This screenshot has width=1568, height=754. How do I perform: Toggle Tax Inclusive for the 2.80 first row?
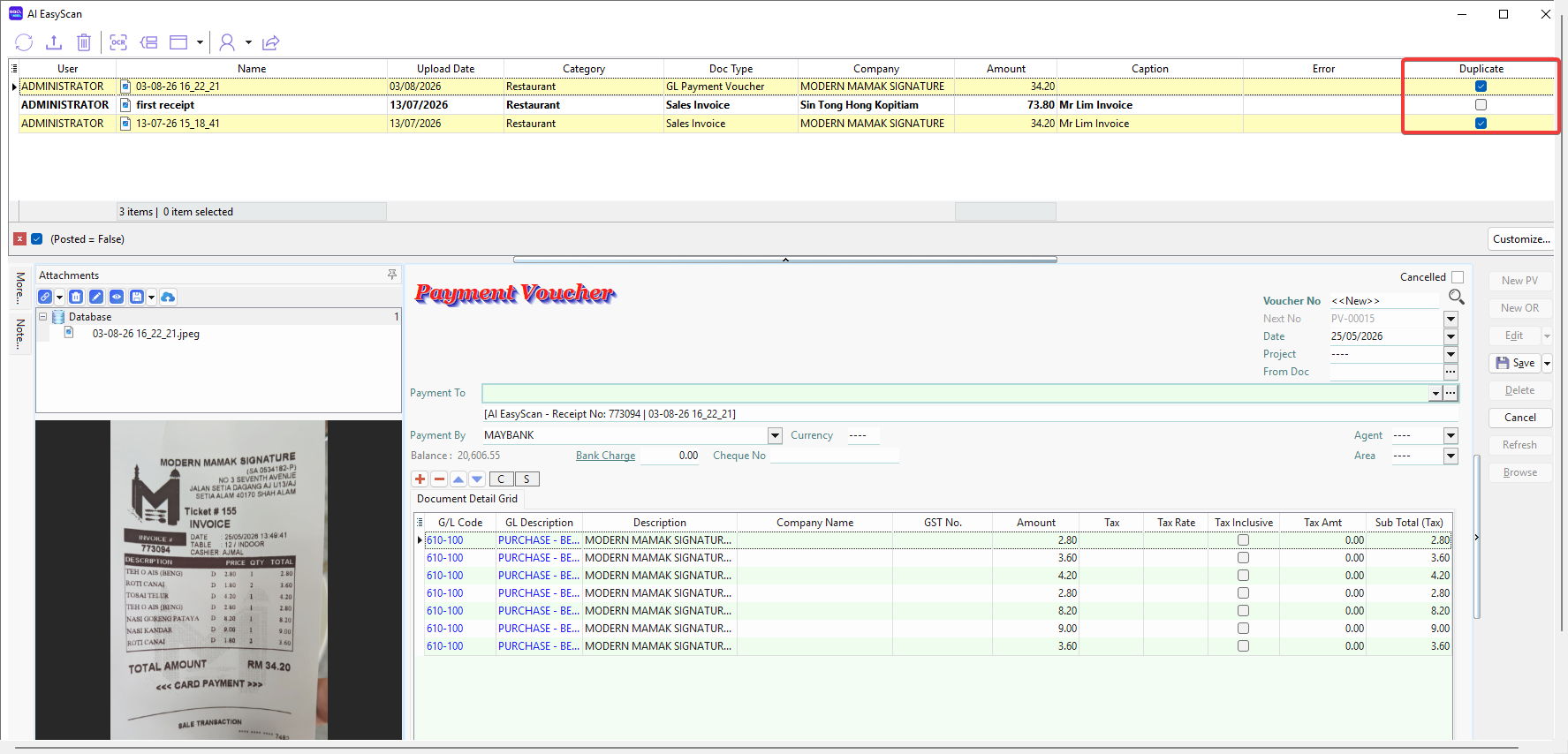[1243, 540]
